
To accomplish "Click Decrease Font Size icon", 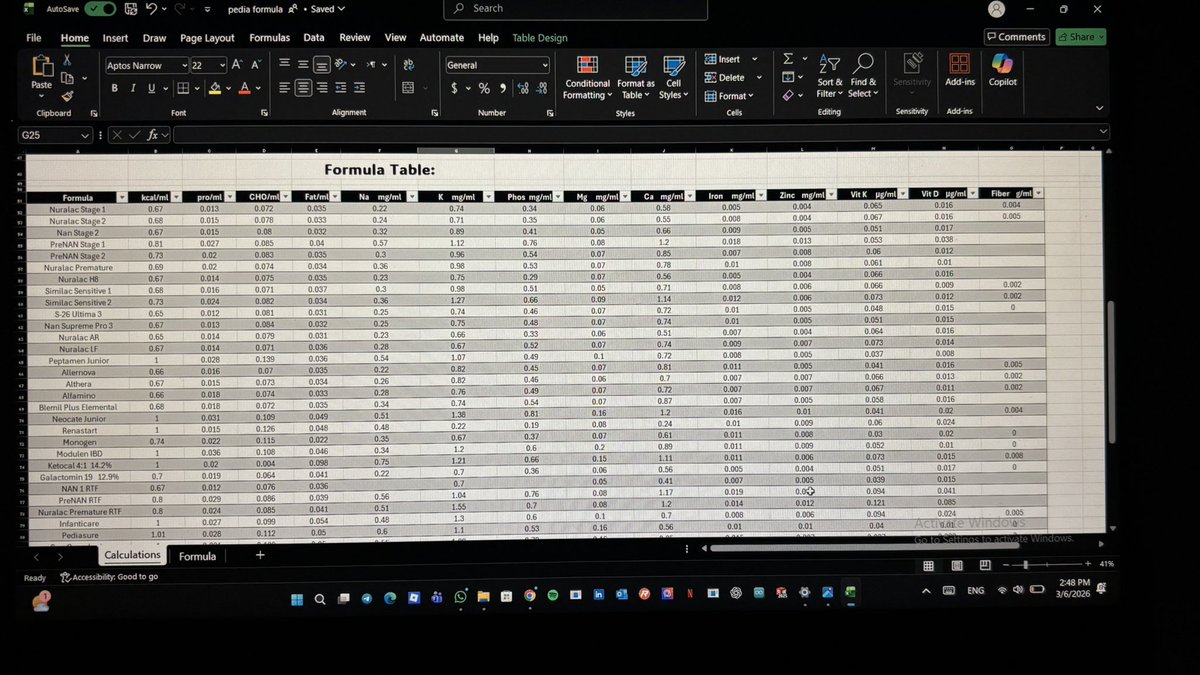I will [254, 65].
